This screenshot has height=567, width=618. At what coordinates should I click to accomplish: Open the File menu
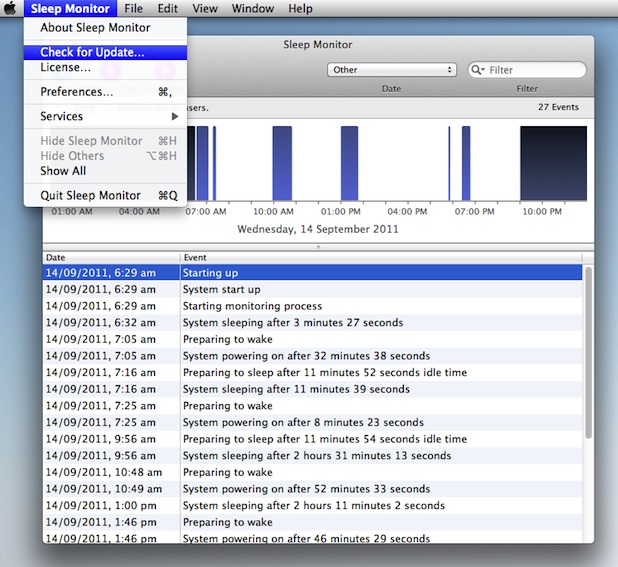(134, 8)
